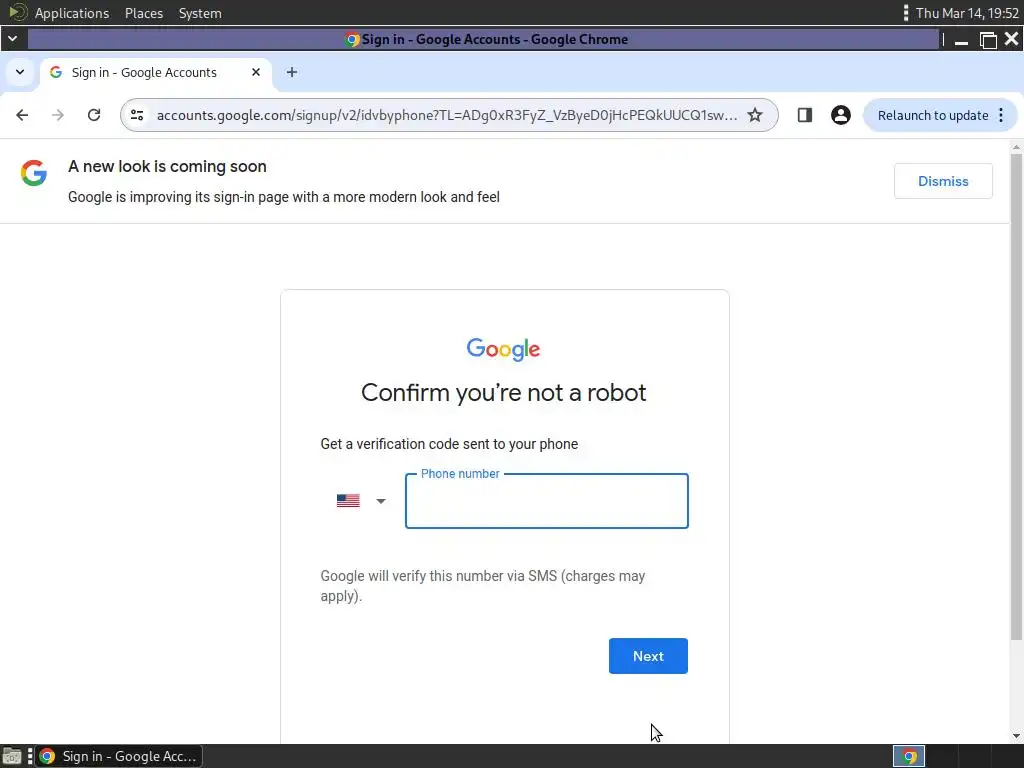Open the System menu

[x=200, y=13]
